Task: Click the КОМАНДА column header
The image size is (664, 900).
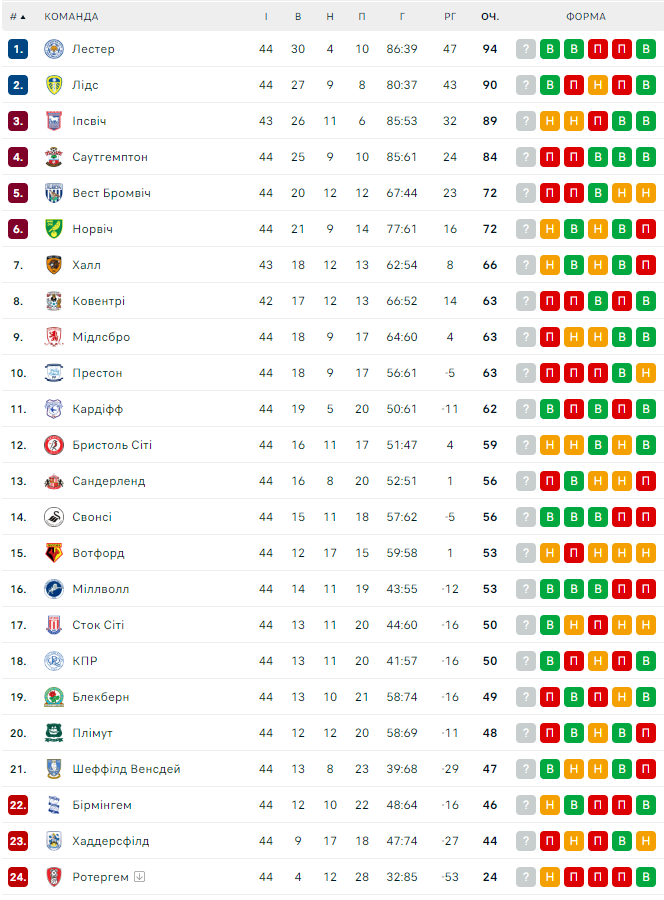Action: [x=72, y=16]
